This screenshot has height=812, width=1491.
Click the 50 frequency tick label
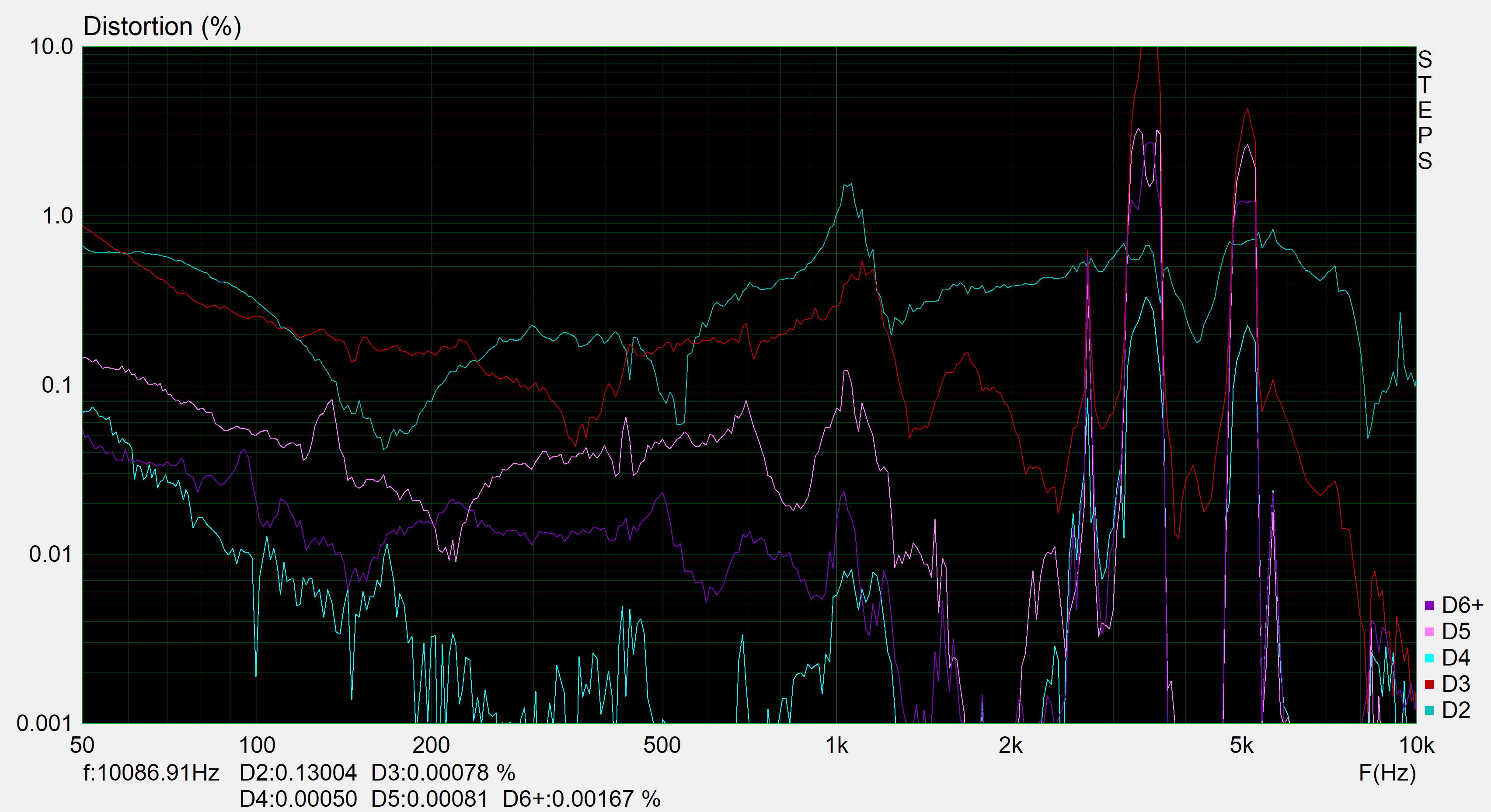coord(82,746)
